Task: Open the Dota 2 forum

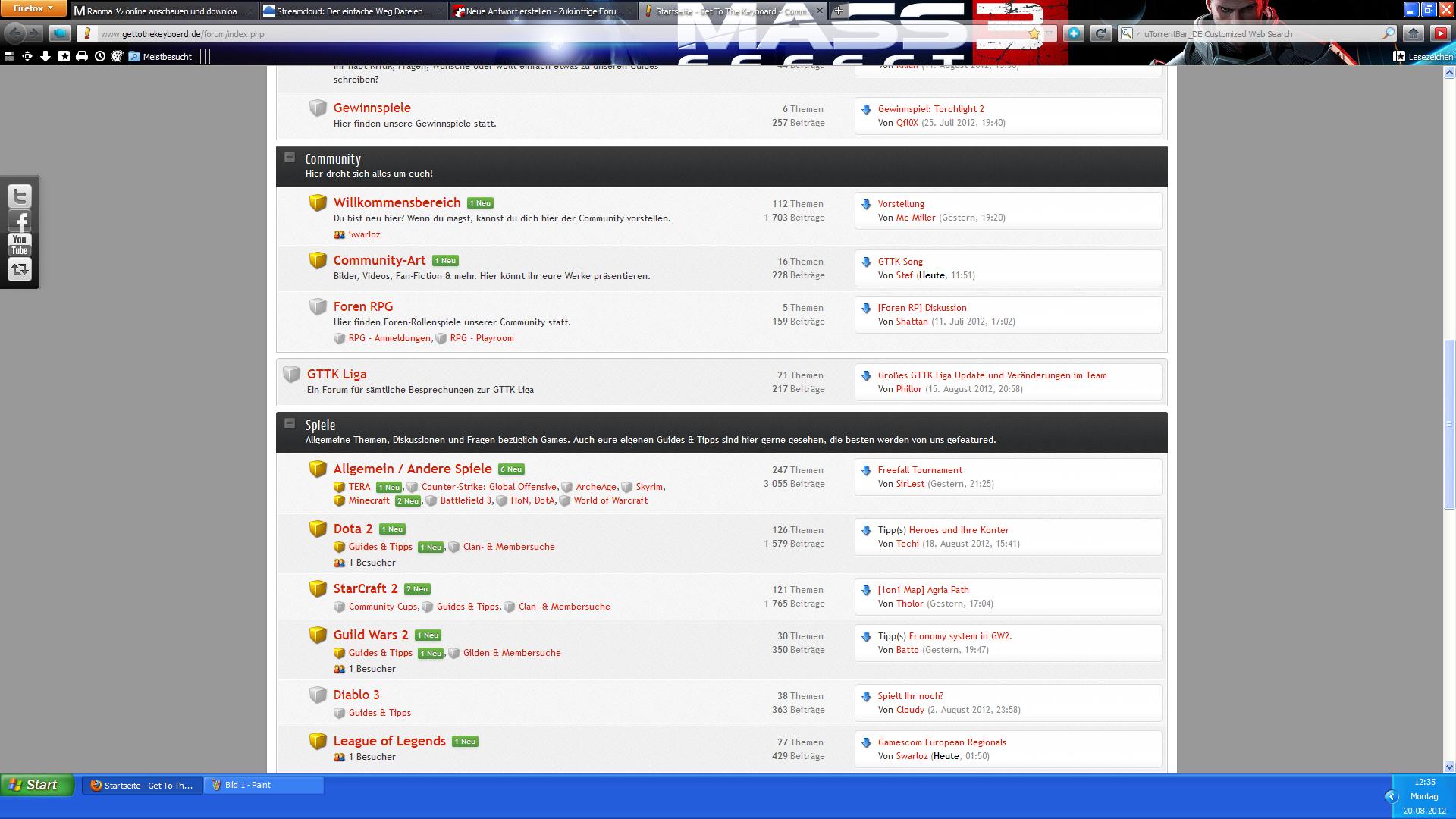Action: click(353, 529)
